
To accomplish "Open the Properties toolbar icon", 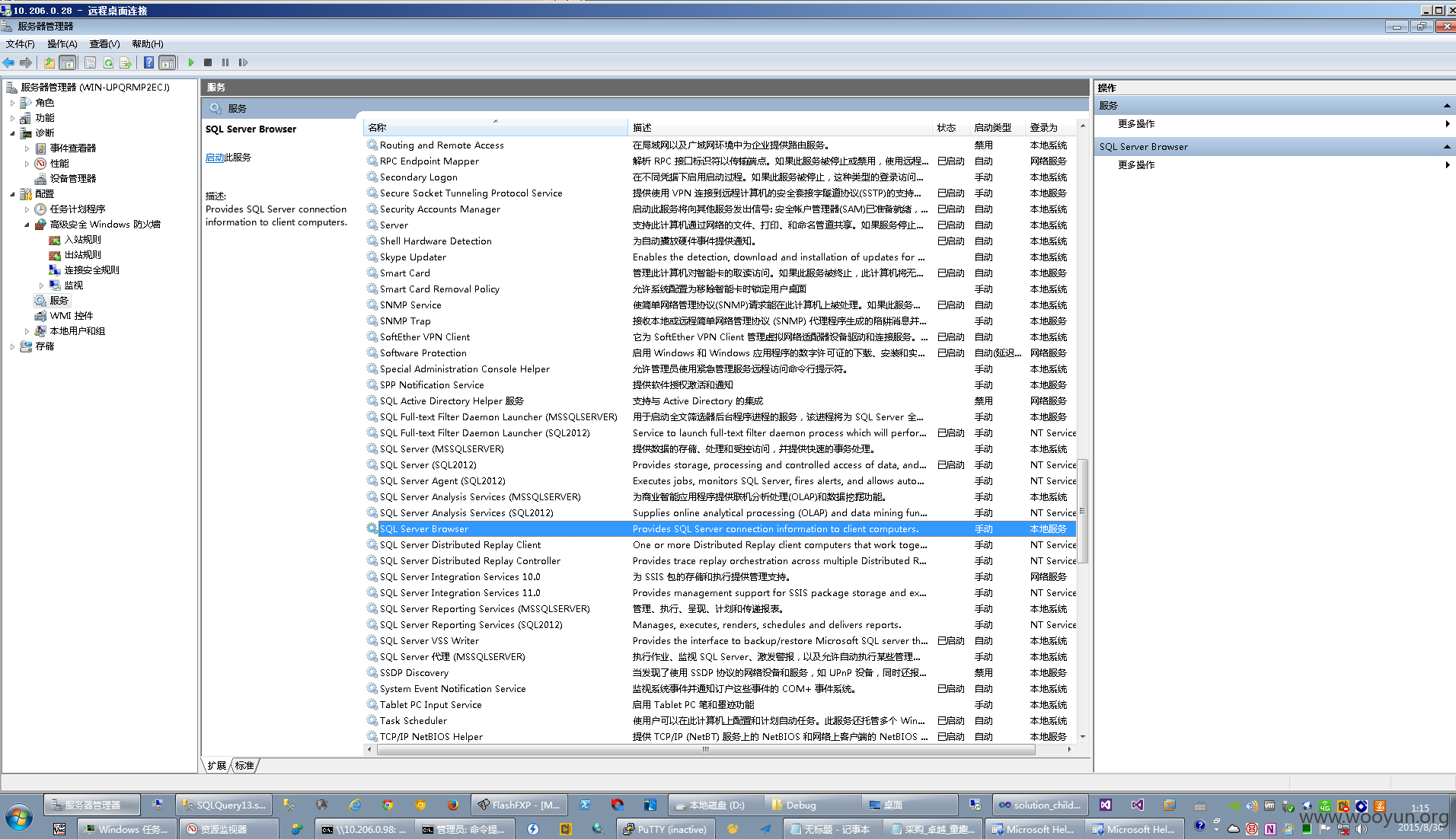I will (x=90, y=62).
